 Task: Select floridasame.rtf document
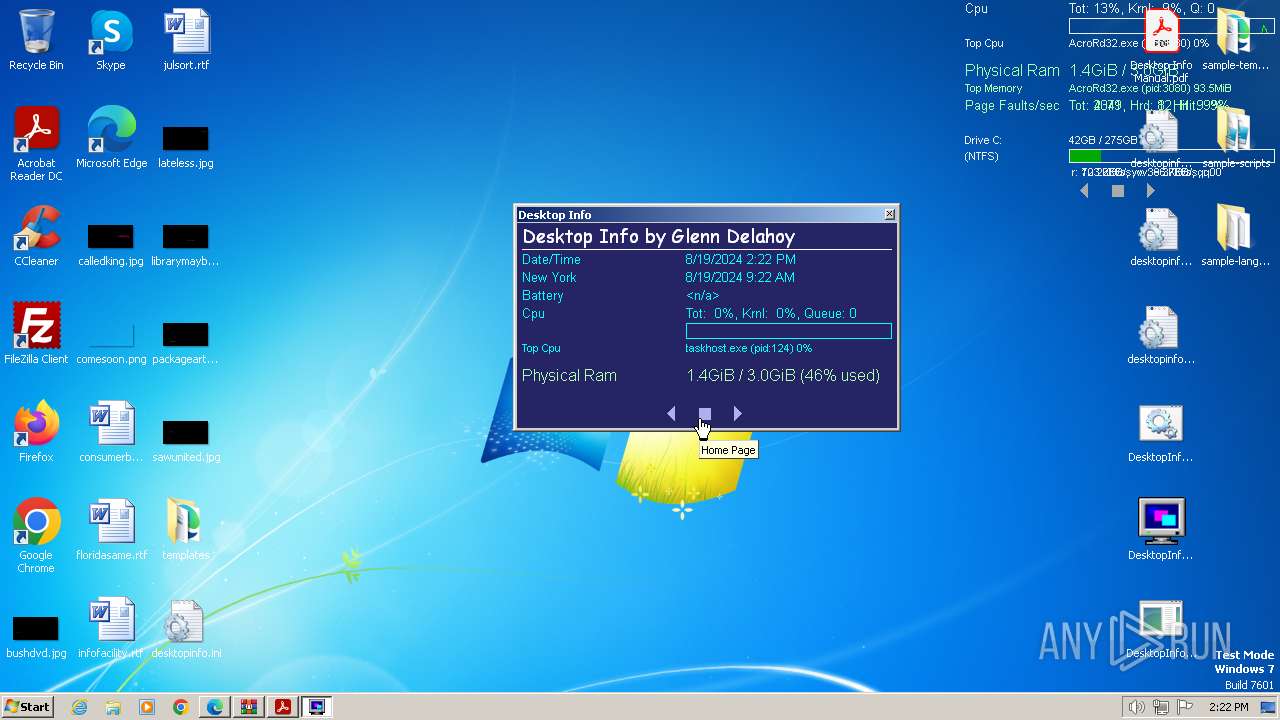[111, 531]
